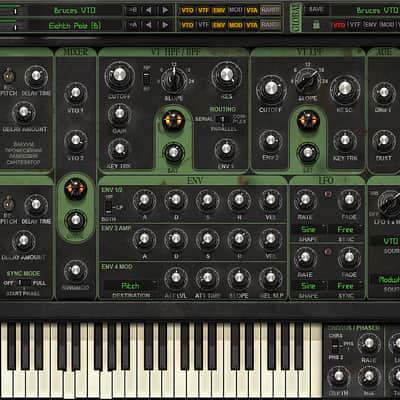The height and width of the screenshot is (400, 400).
Task: Click the HPF slope rotary selector
Action: pos(173,80)
